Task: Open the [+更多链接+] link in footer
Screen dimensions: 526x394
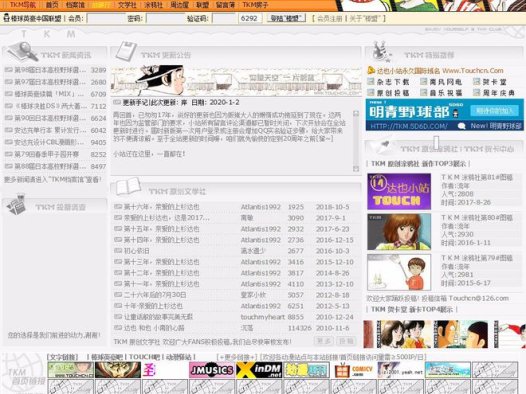Action: pyautogui.click(x=237, y=357)
